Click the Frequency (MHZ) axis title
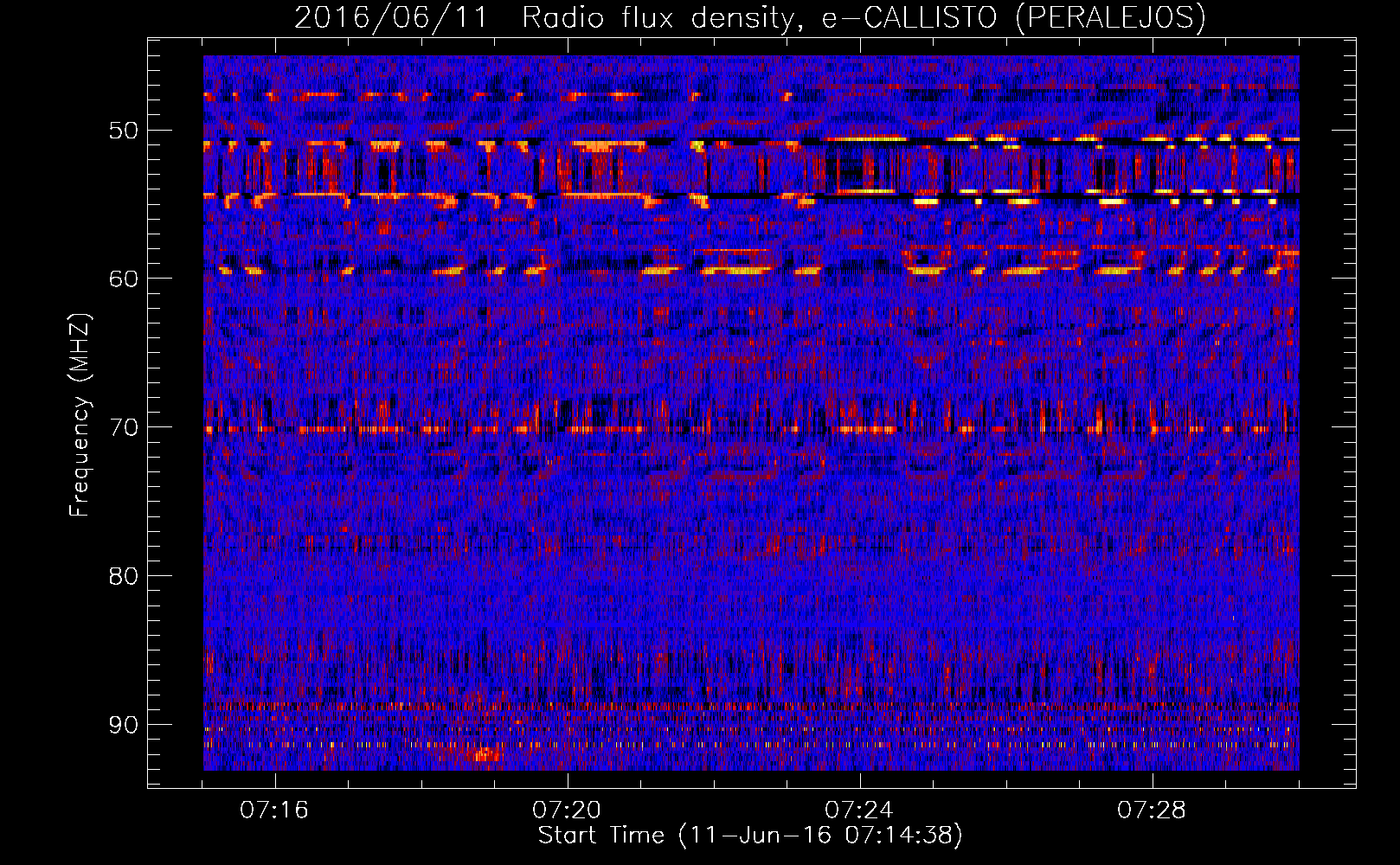This screenshot has width=1400, height=865. click(80, 414)
